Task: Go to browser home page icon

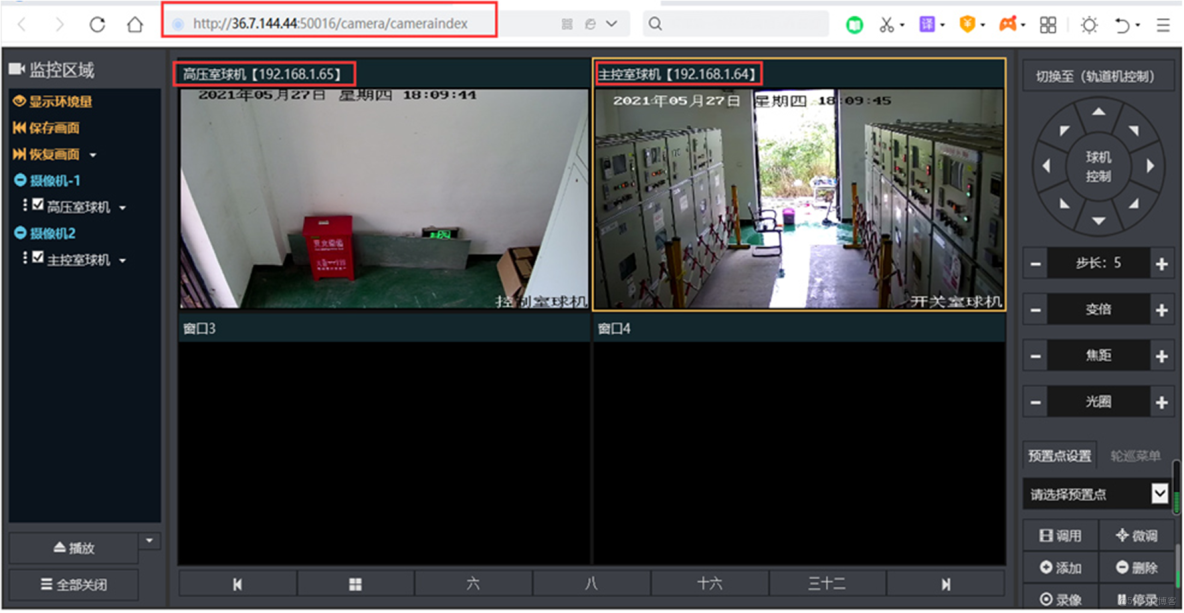Action: click(135, 24)
